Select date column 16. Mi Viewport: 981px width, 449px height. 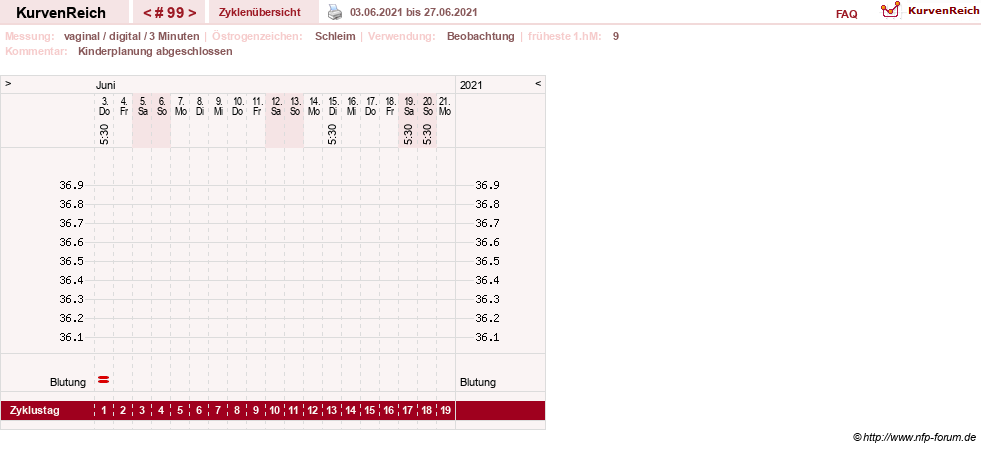[352, 106]
